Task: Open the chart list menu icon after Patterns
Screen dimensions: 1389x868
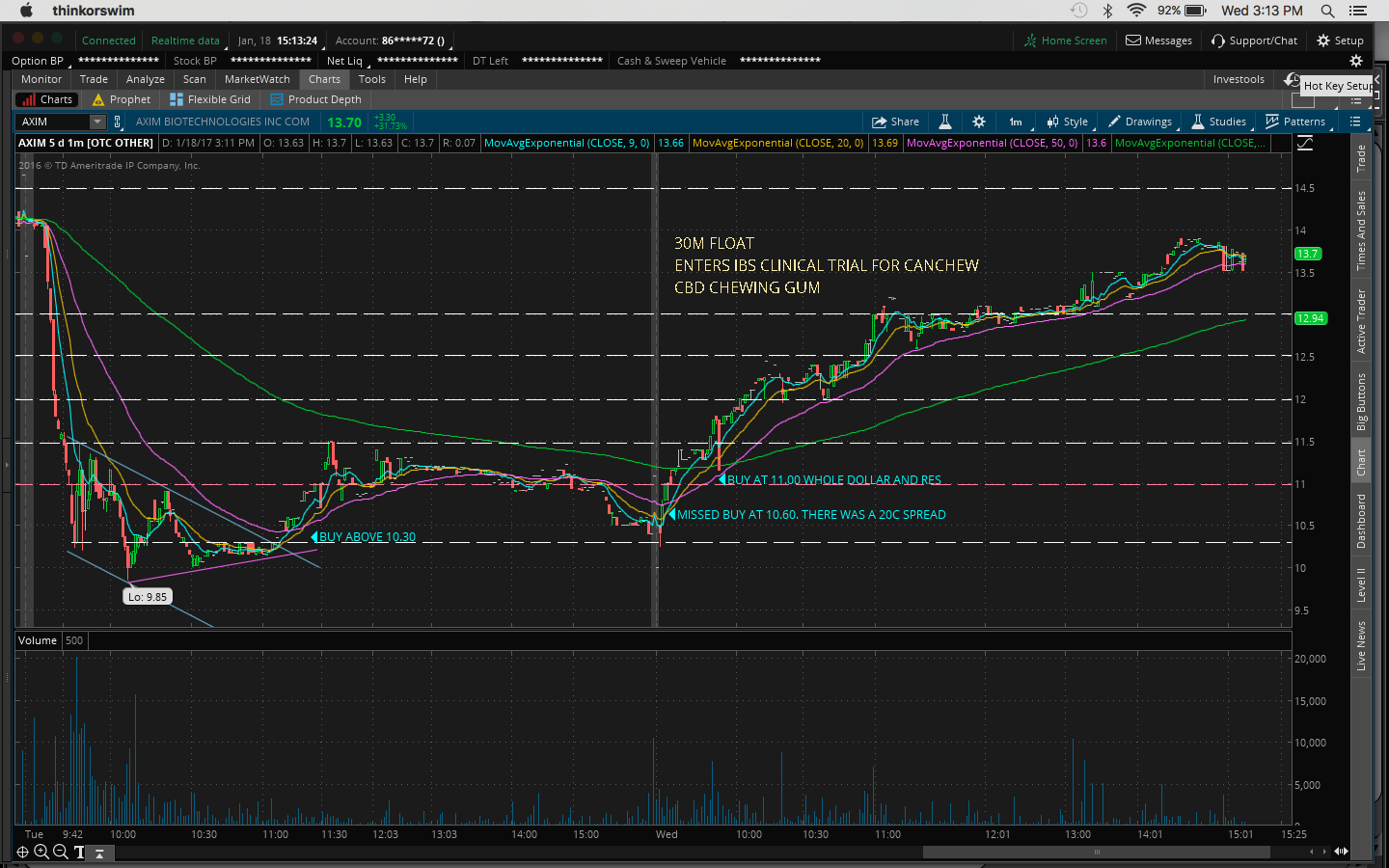Action: pyautogui.click(x=1355, y=122)
